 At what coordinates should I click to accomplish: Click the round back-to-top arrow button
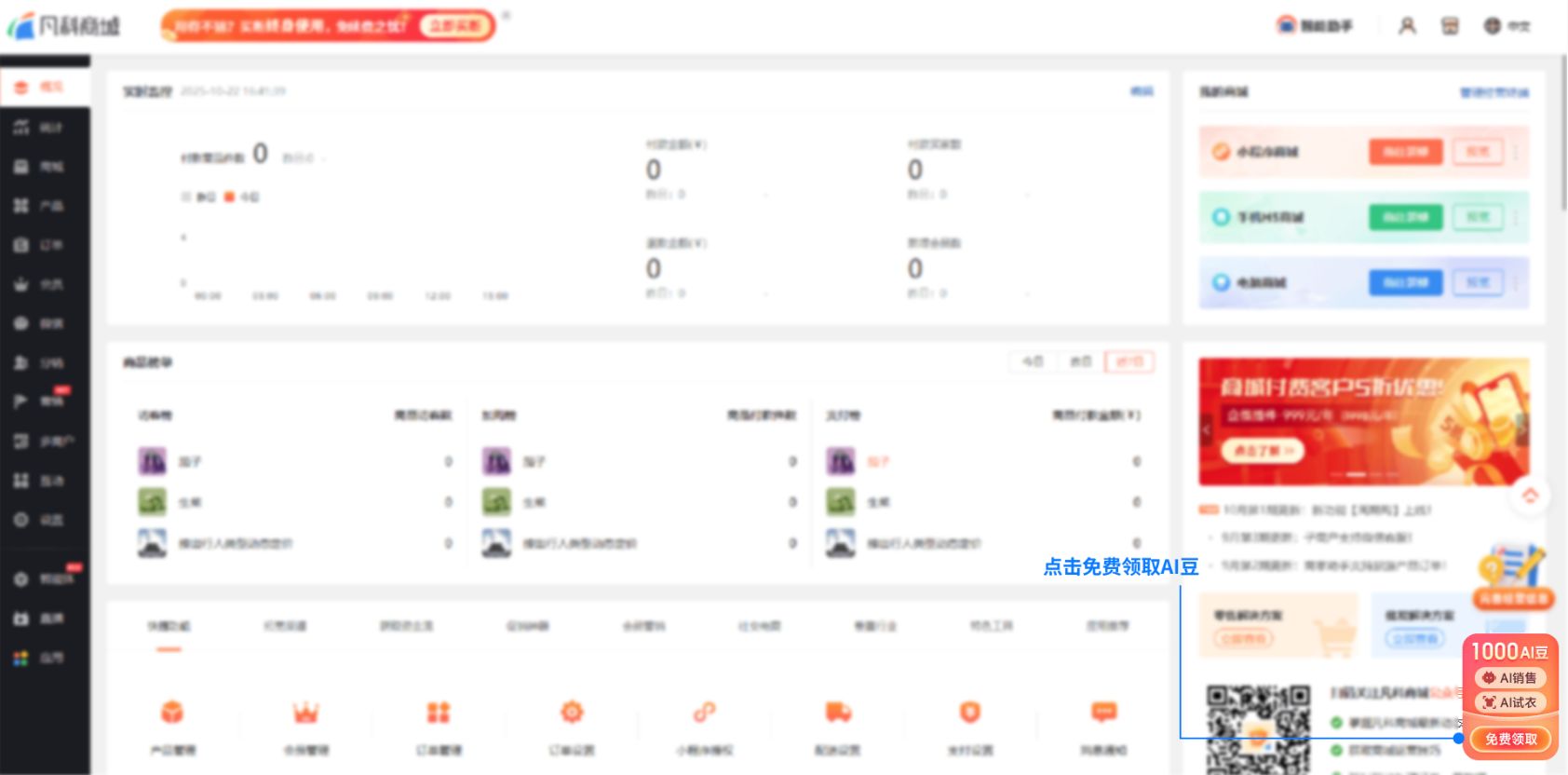pos(1530,496)
